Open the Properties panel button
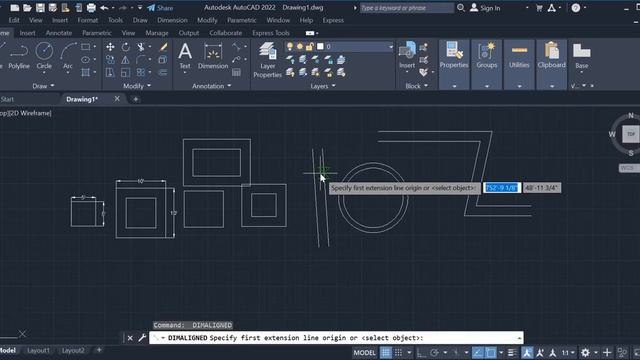The image size is (640, 360). pos(454,55)
